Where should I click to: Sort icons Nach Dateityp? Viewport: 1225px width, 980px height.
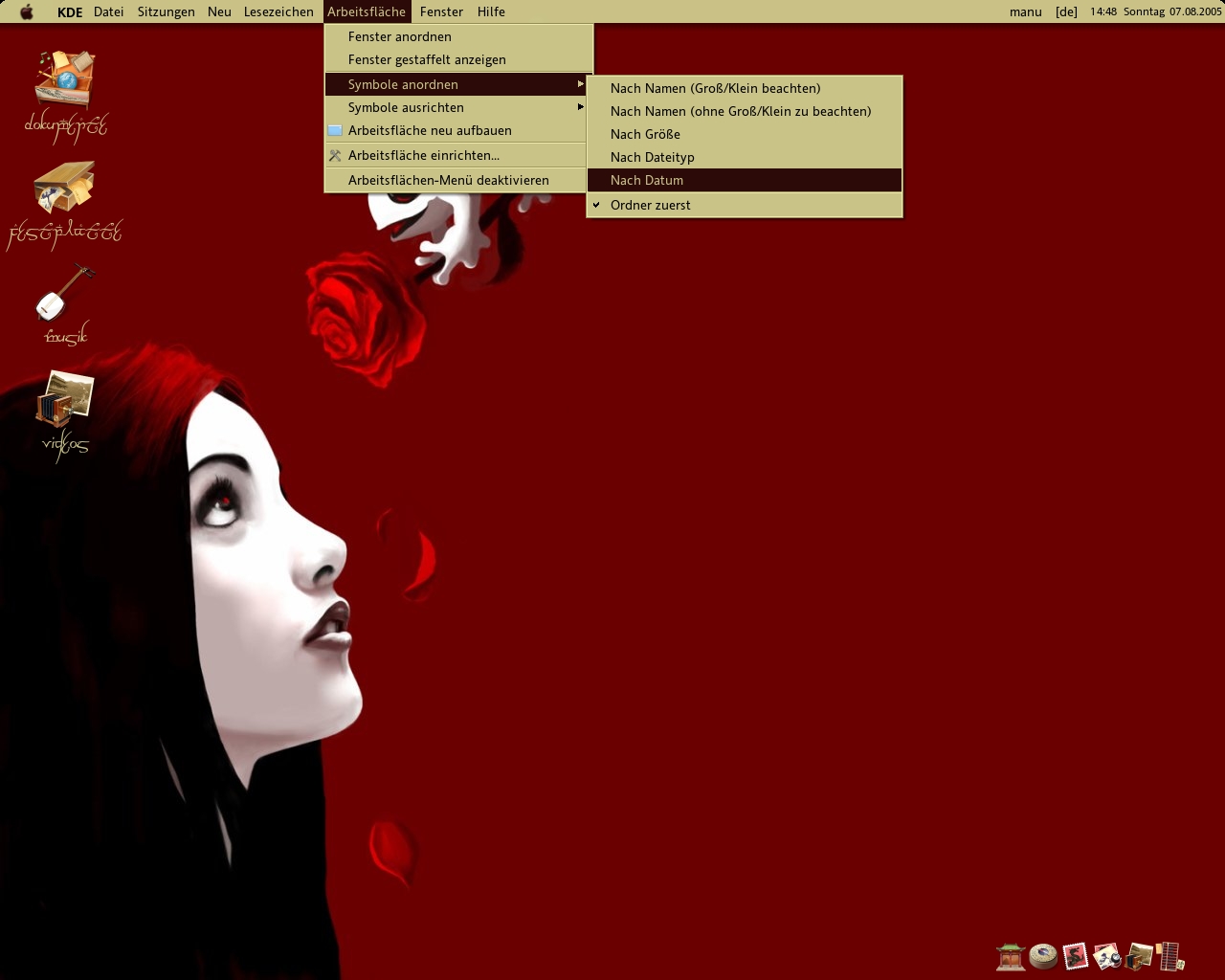click(745, 157)
